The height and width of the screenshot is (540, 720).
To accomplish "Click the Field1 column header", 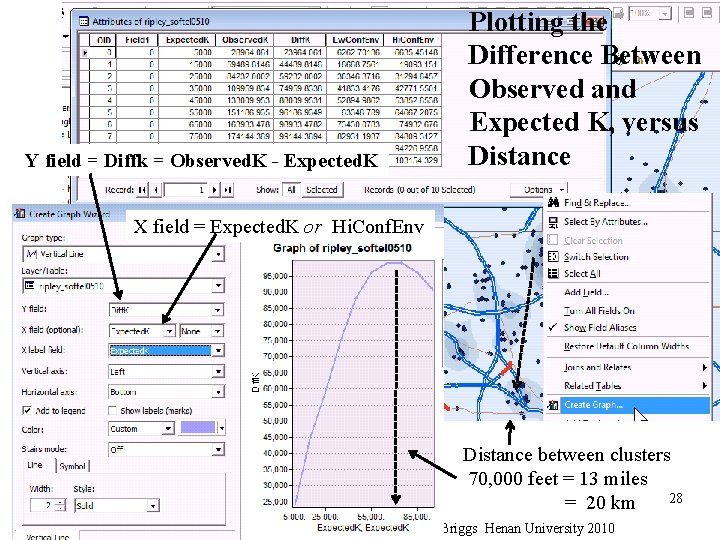I will coord(137,40).
